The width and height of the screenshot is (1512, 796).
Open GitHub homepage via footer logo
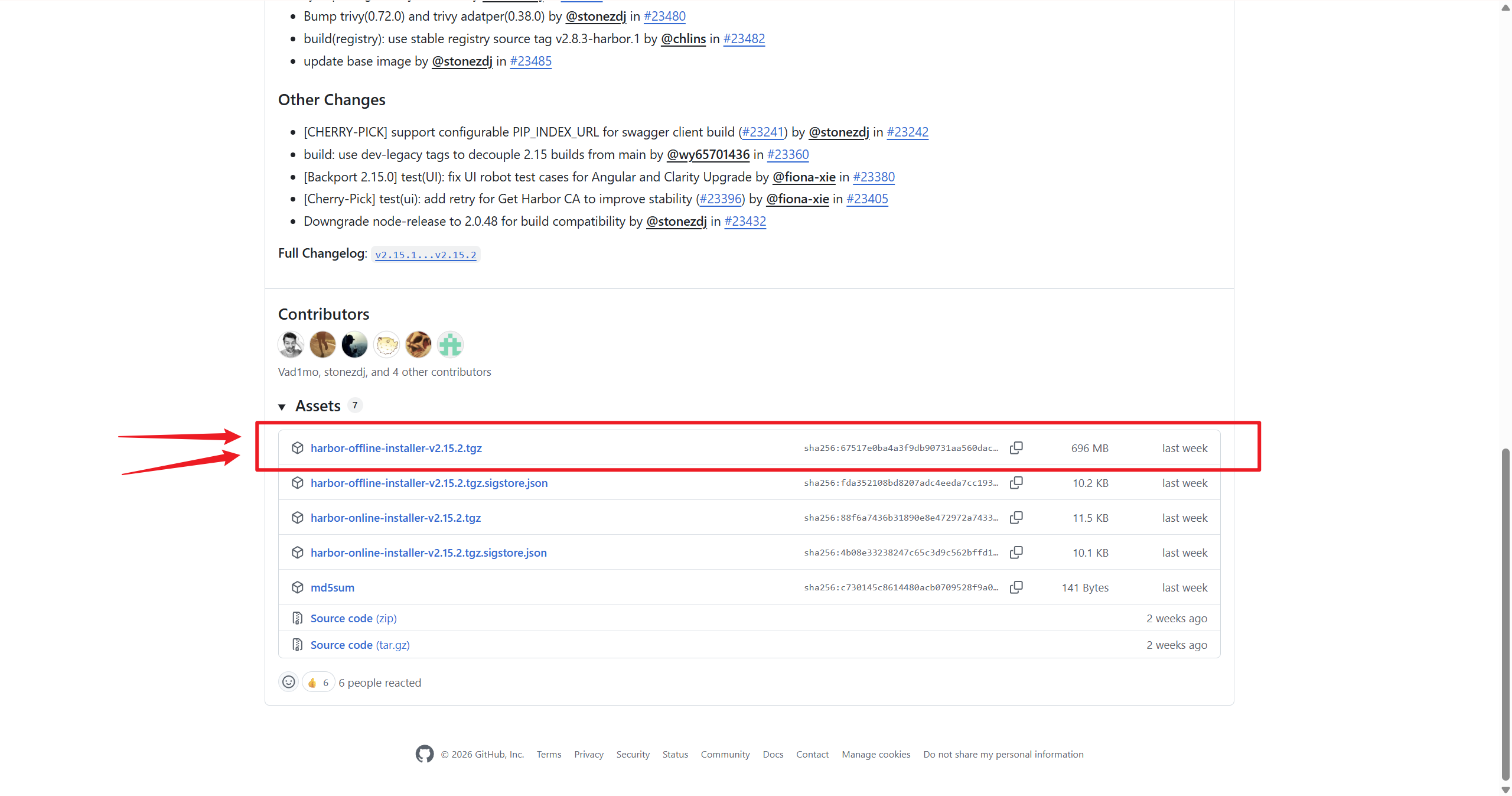[425, 754]
